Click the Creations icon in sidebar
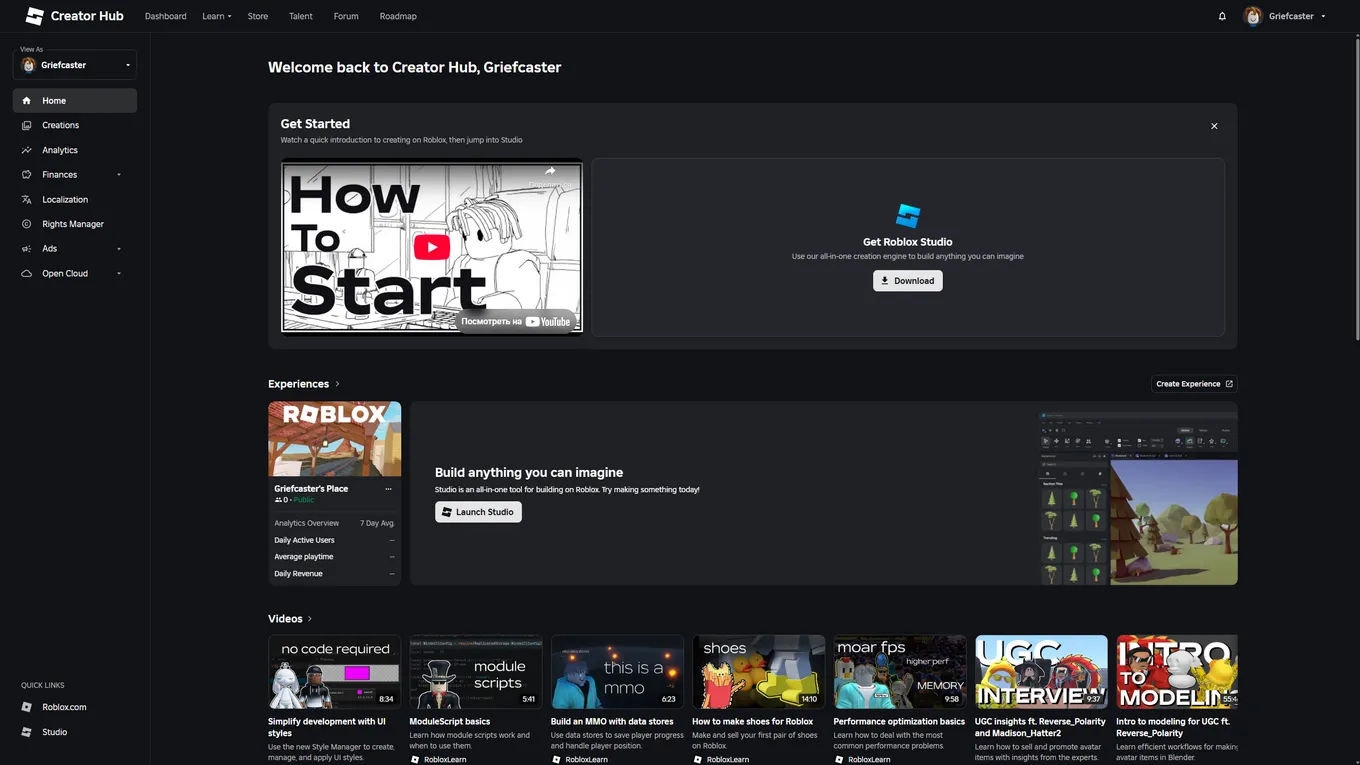1360x765 pixels. [26, 125]
